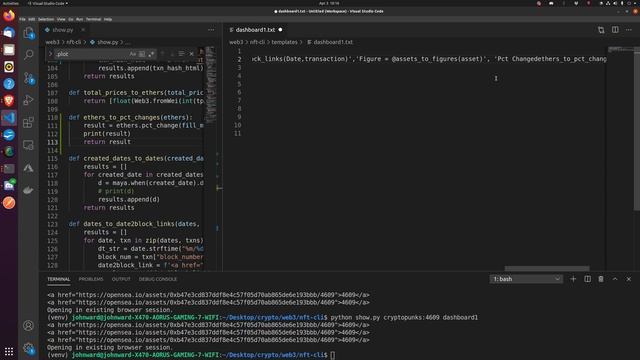Open more actions for the show.py editor group
Image resolution: width=640 pixels, height=360 pixels.
211,30
